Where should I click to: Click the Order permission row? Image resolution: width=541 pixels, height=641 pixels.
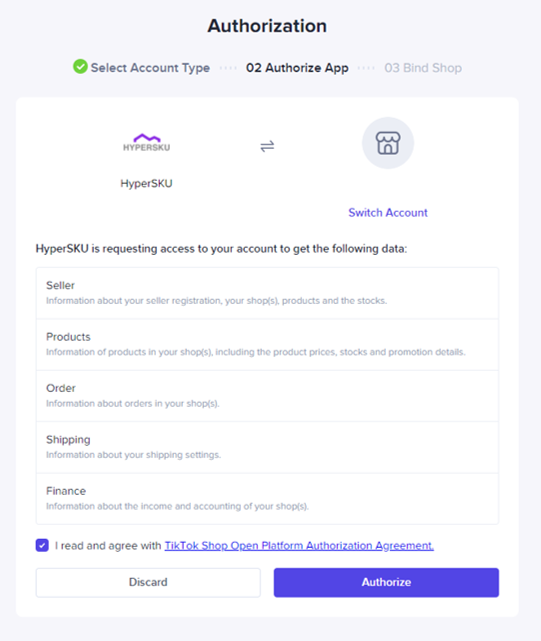pos(267,396)
